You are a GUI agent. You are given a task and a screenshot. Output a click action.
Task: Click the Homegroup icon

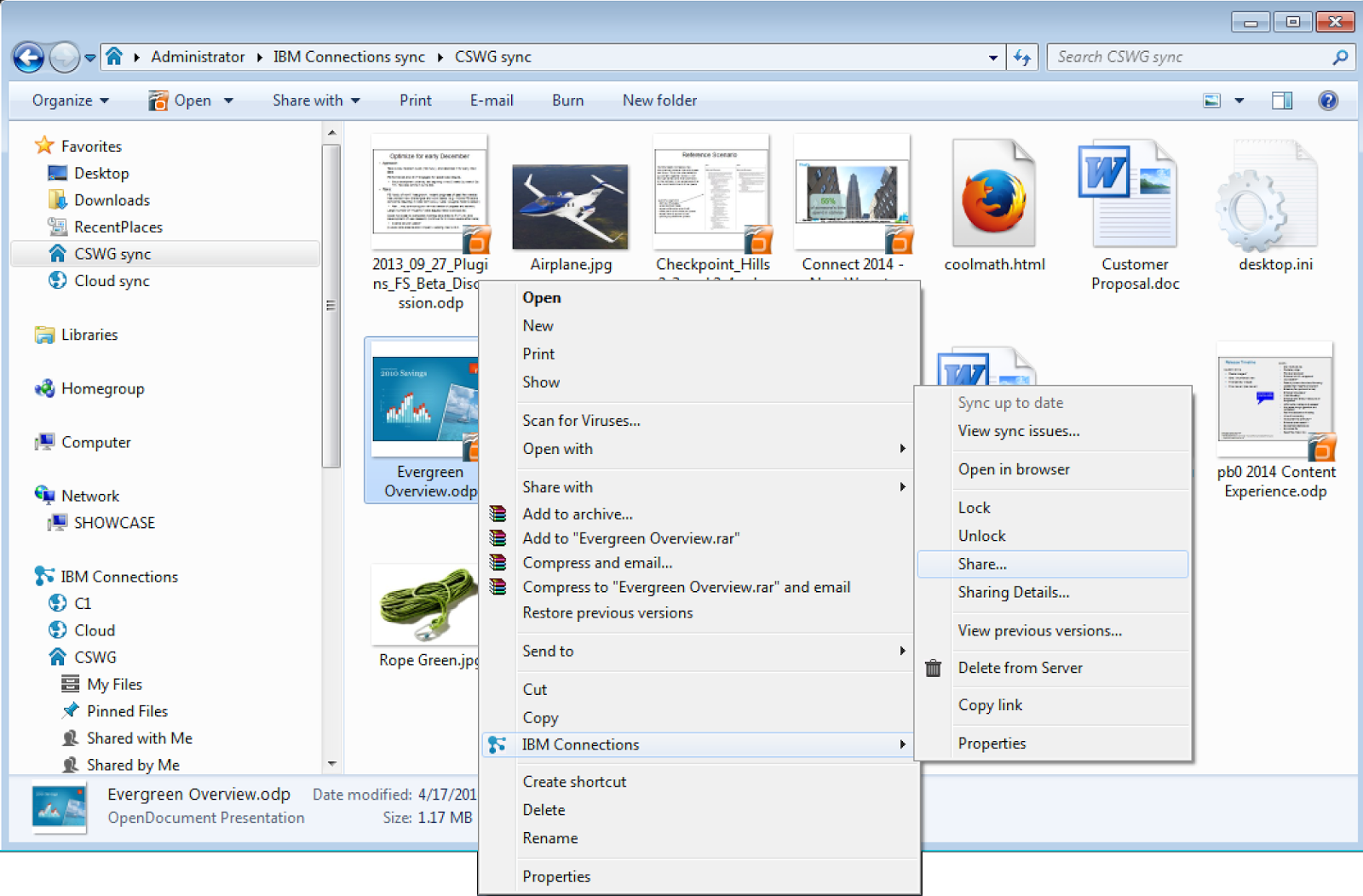click(x=44, y=388)
